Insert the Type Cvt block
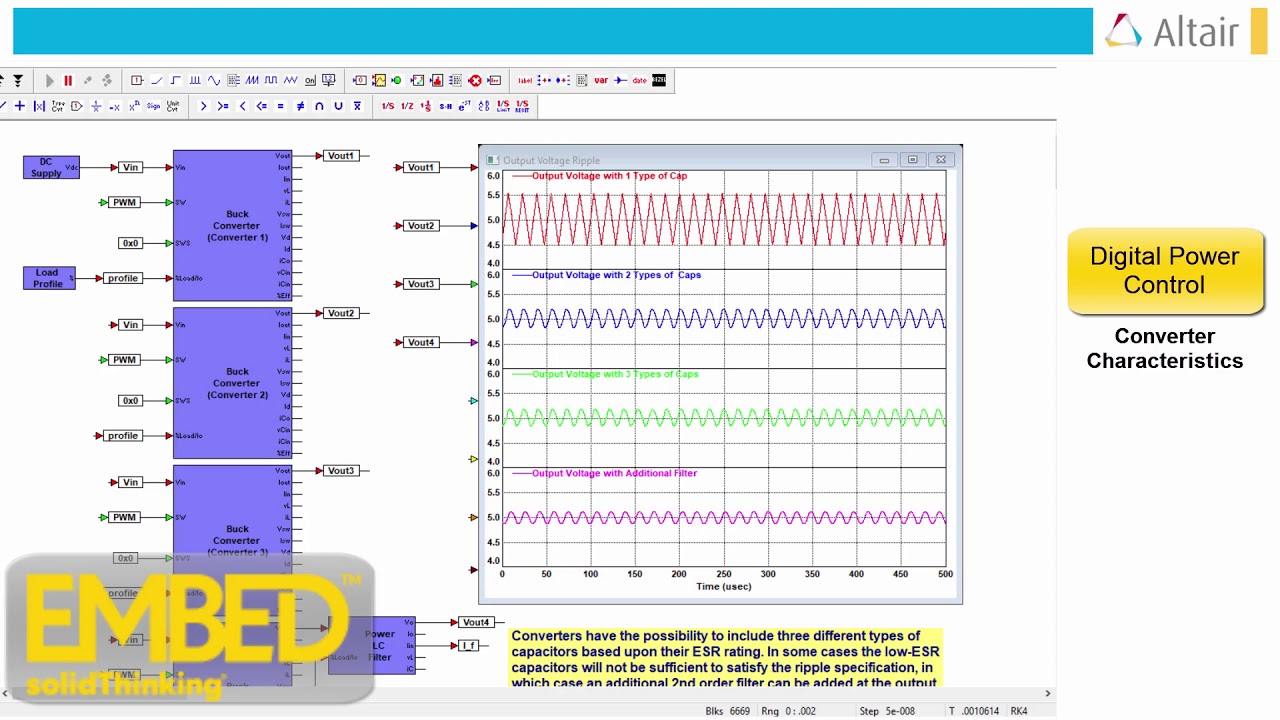 pyautogui.click(x=58, y=106)
